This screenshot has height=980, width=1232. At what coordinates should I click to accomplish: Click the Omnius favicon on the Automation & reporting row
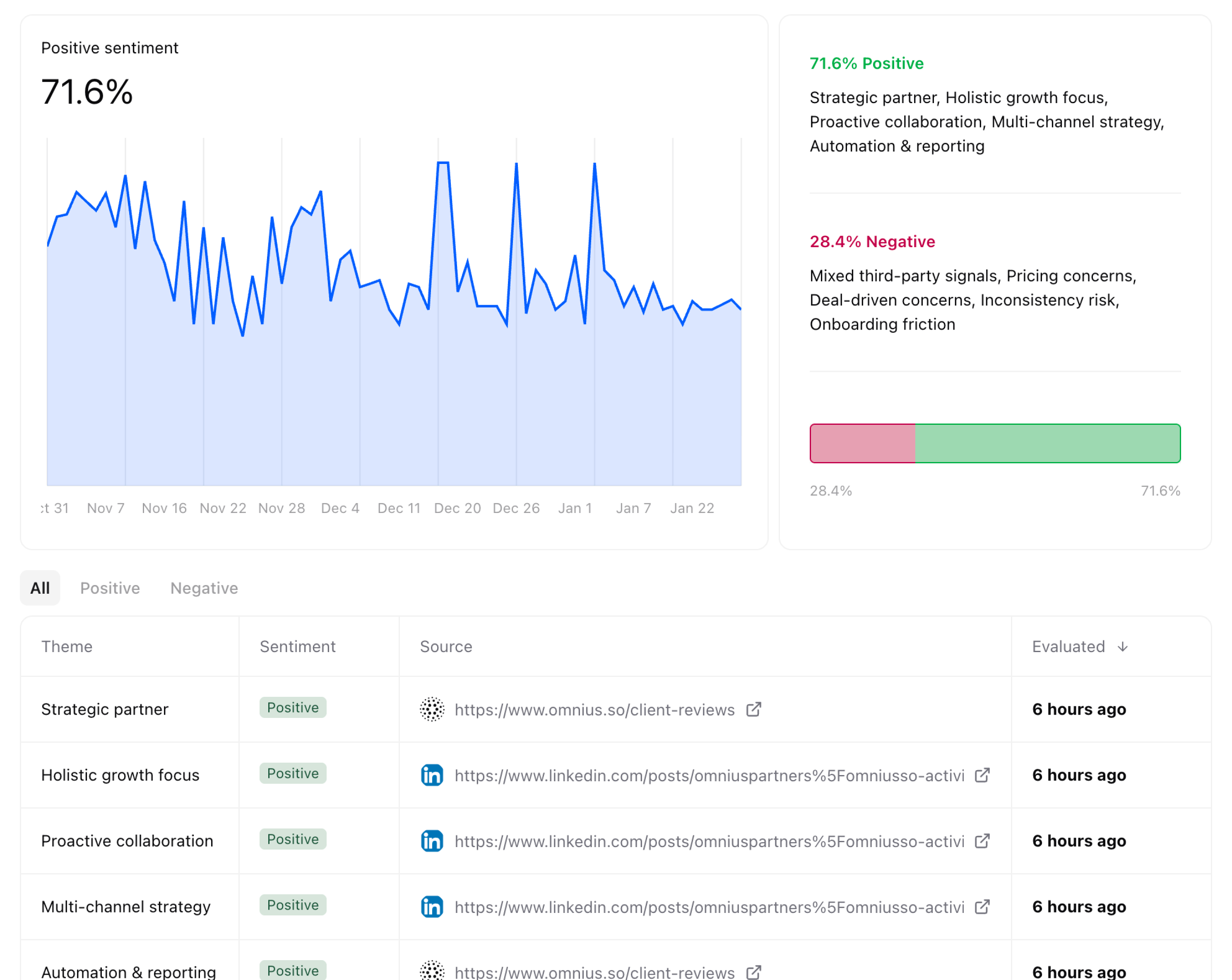pos(432,972)
